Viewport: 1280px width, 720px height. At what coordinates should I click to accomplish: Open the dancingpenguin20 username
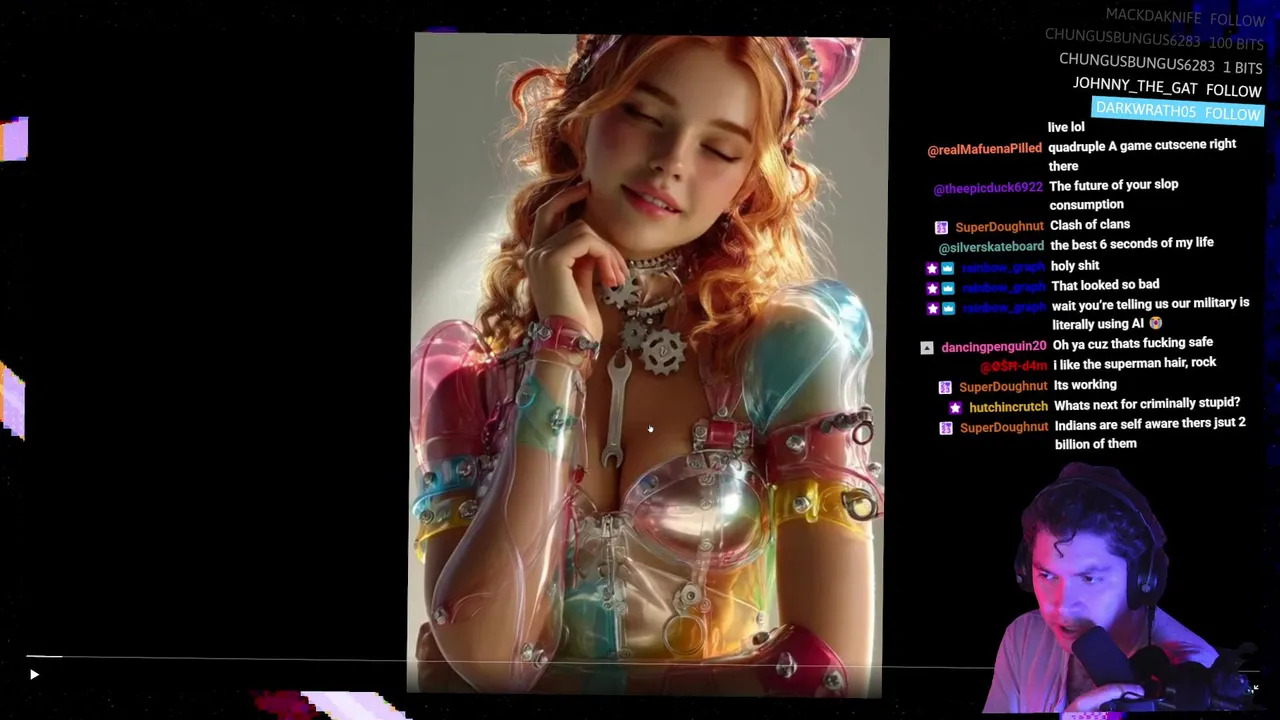(993, 346)
